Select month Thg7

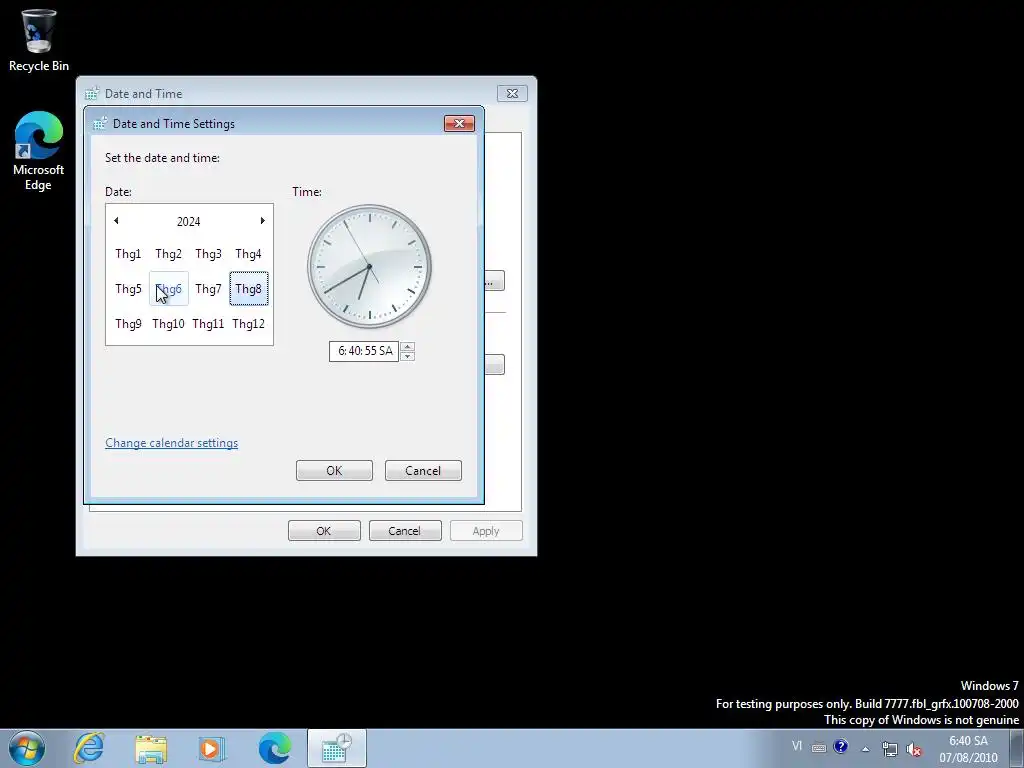[208, 289]
